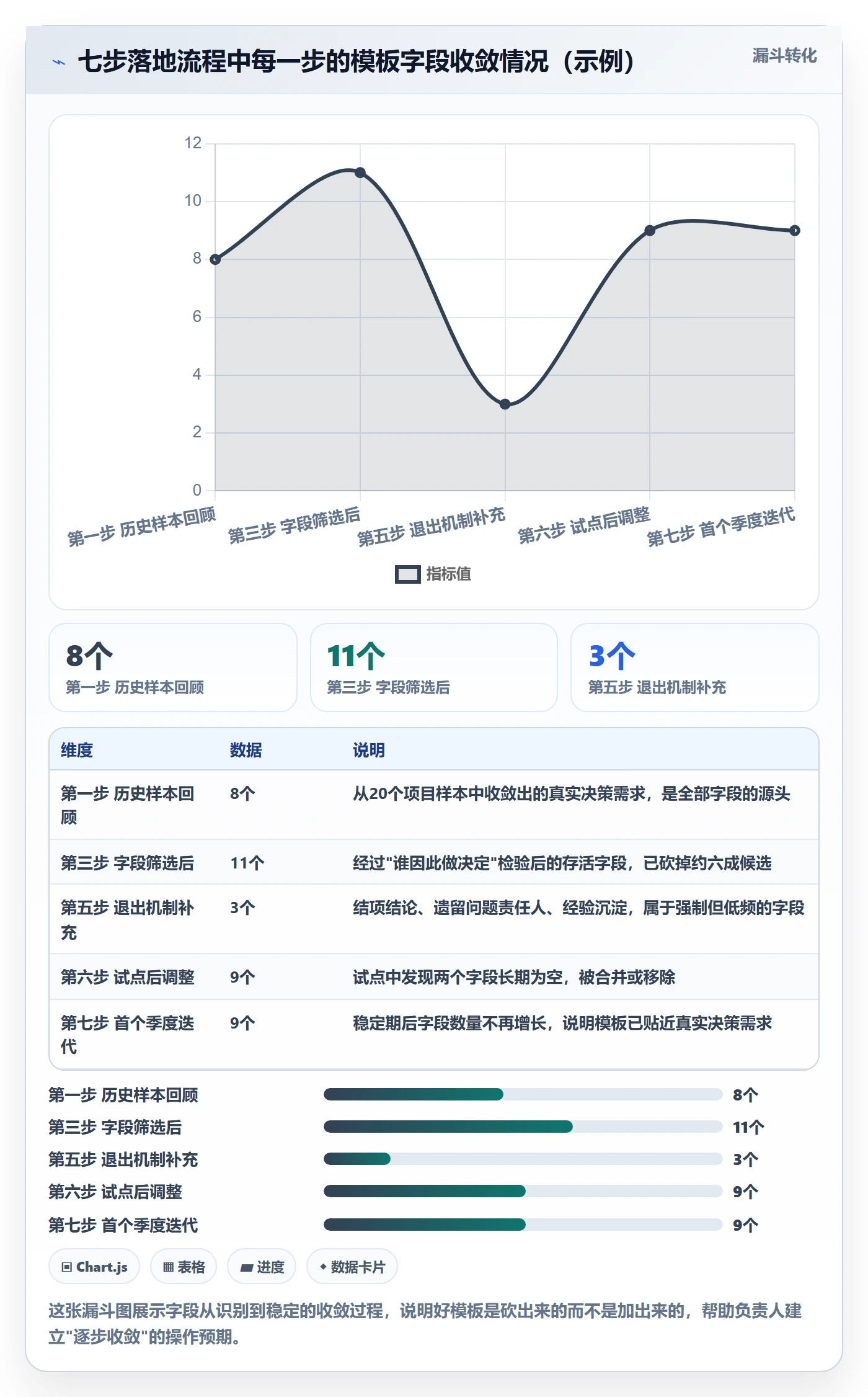Viewport: 868px width, 1397px height.
Task: Open the 3个 第五步 退出机制补充 data card
Action: pyautogui.click(x=695, y=667)
